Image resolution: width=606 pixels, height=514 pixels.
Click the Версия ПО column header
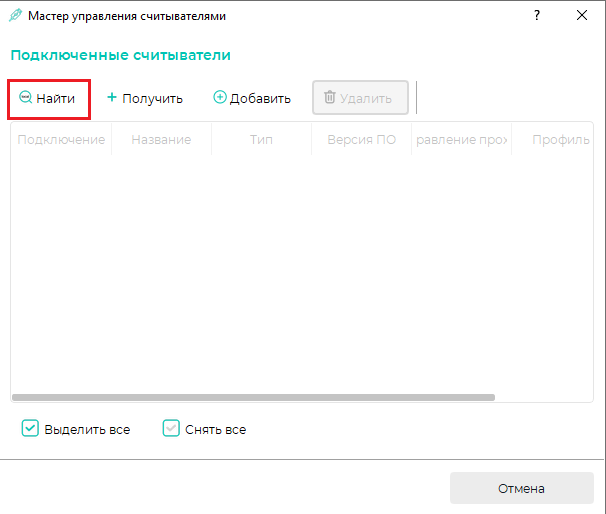[361, 140]
